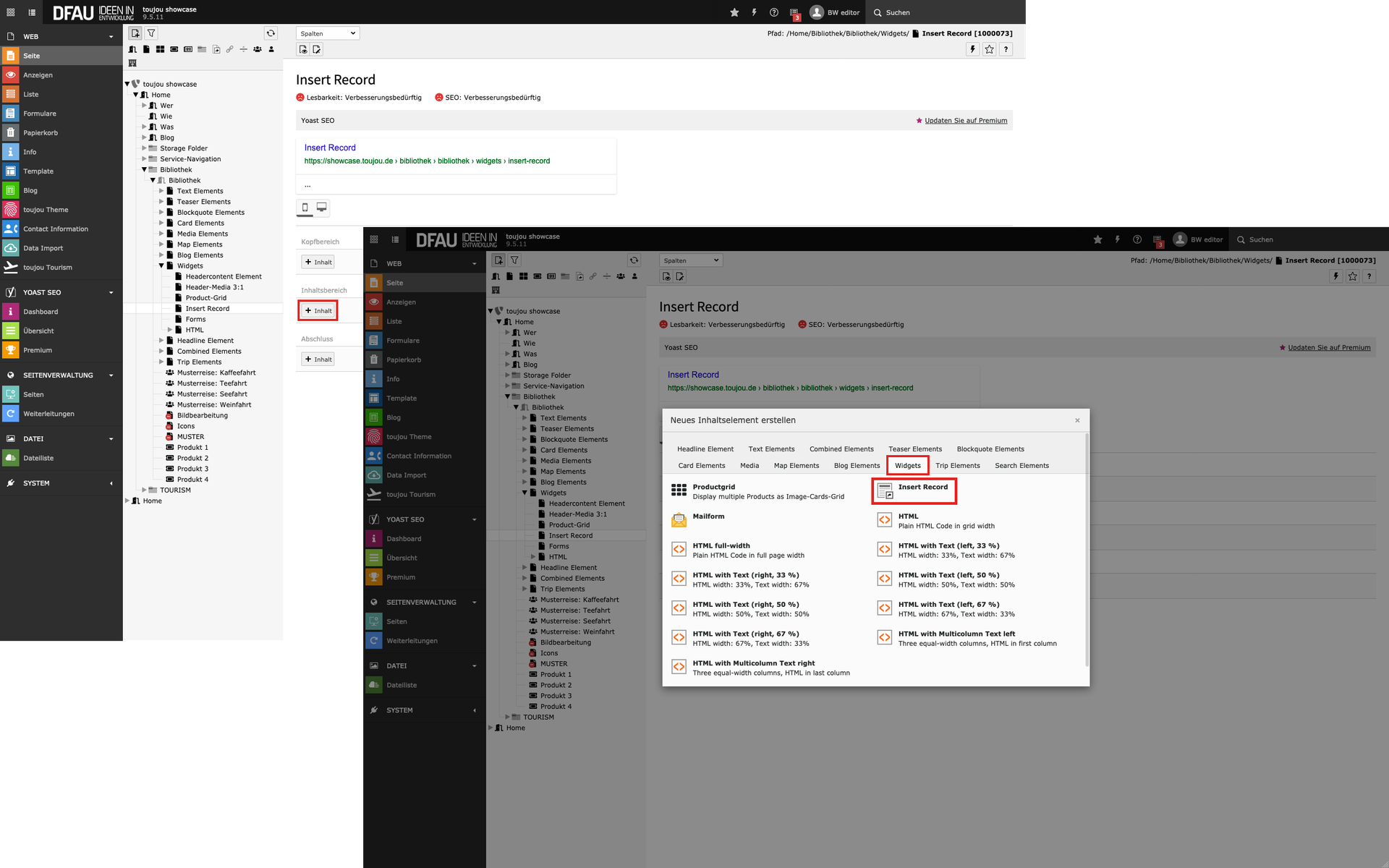The width and height of the screenshot is (1389, 868).
Task: Select the Insert Record widget icon
Action: coord(885,492)
